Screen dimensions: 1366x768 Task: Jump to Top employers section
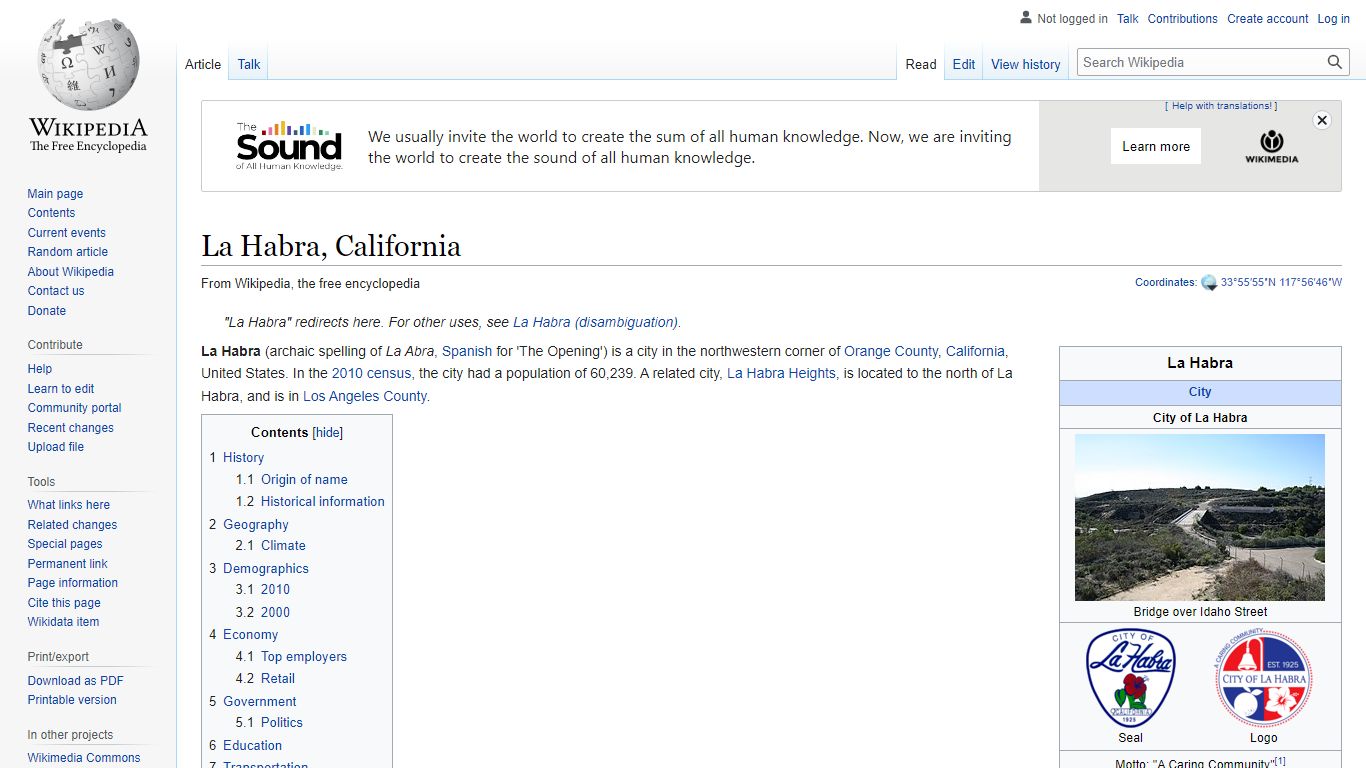[x=304, y=656]
